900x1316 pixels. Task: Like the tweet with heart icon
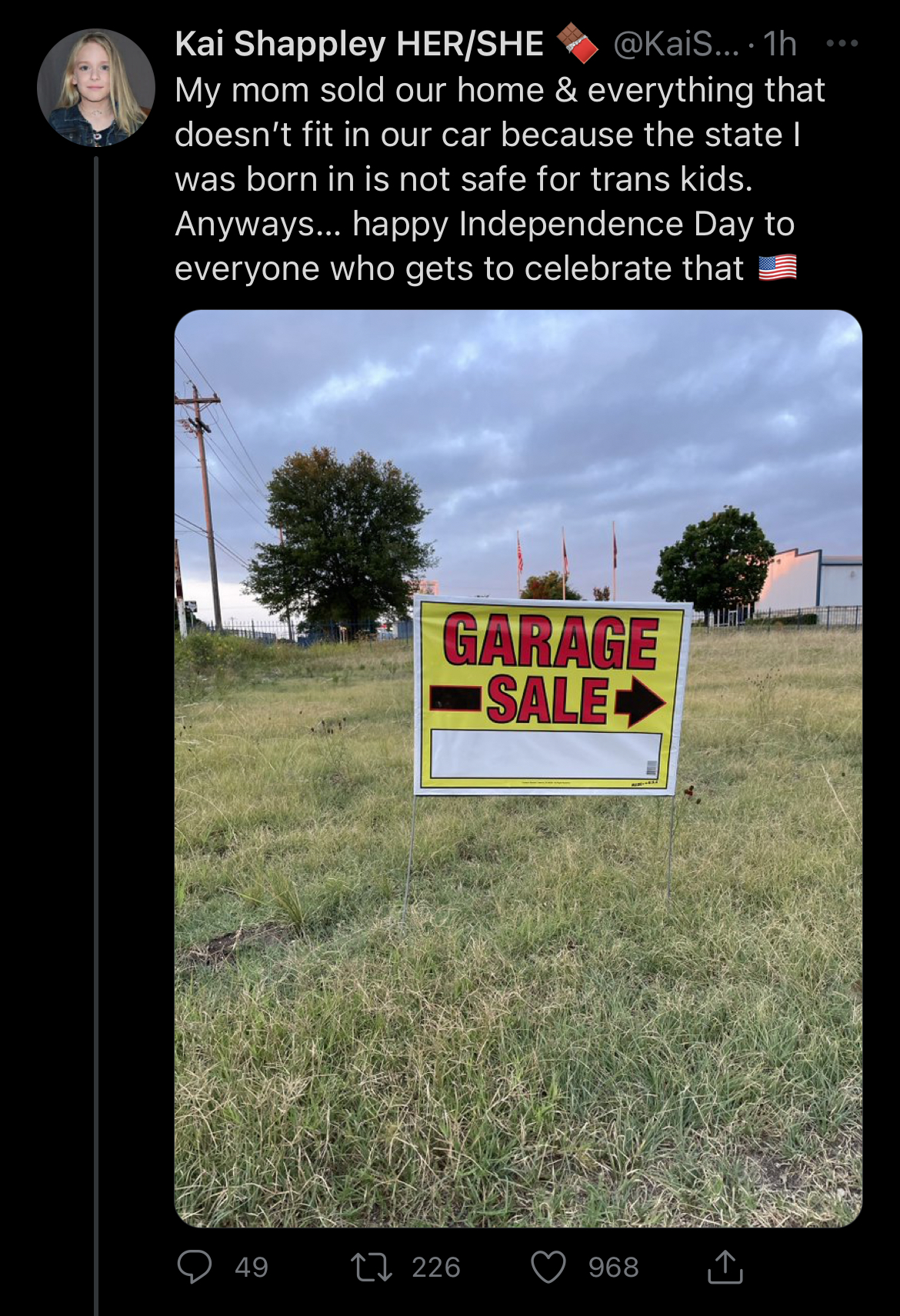coord(548,1267)
